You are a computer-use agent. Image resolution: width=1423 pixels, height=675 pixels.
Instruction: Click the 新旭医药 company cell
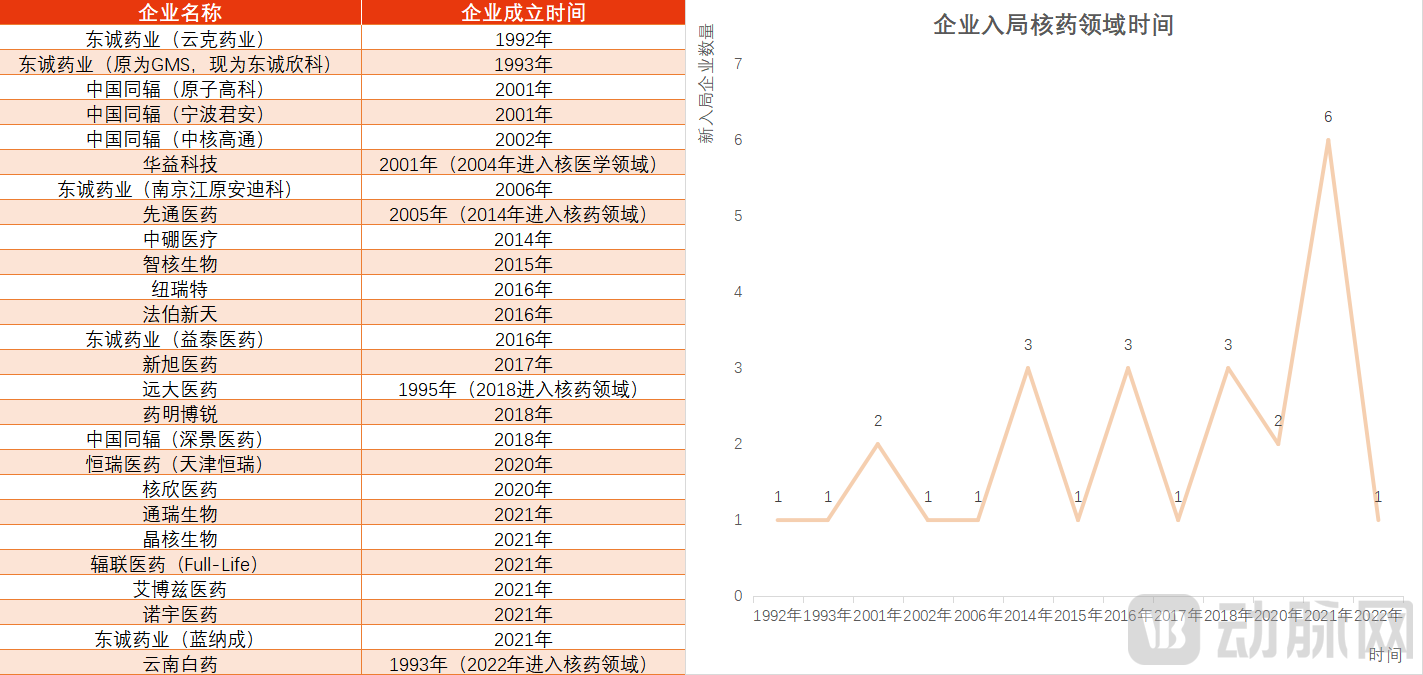[180, 363]
